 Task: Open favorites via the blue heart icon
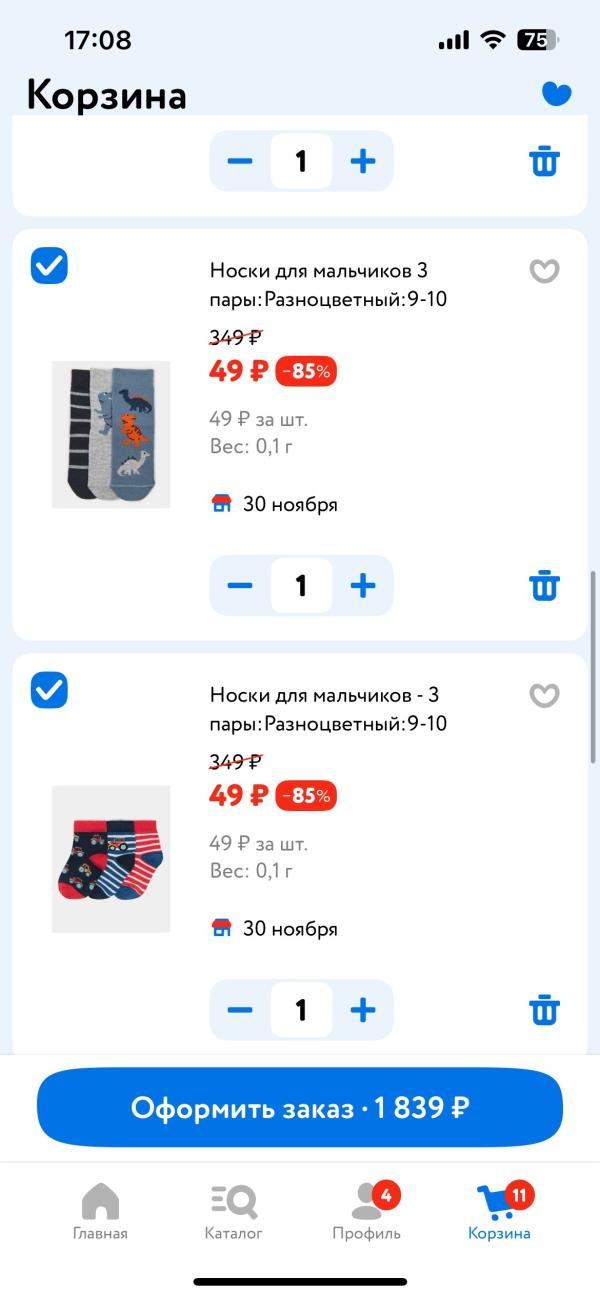556,93
